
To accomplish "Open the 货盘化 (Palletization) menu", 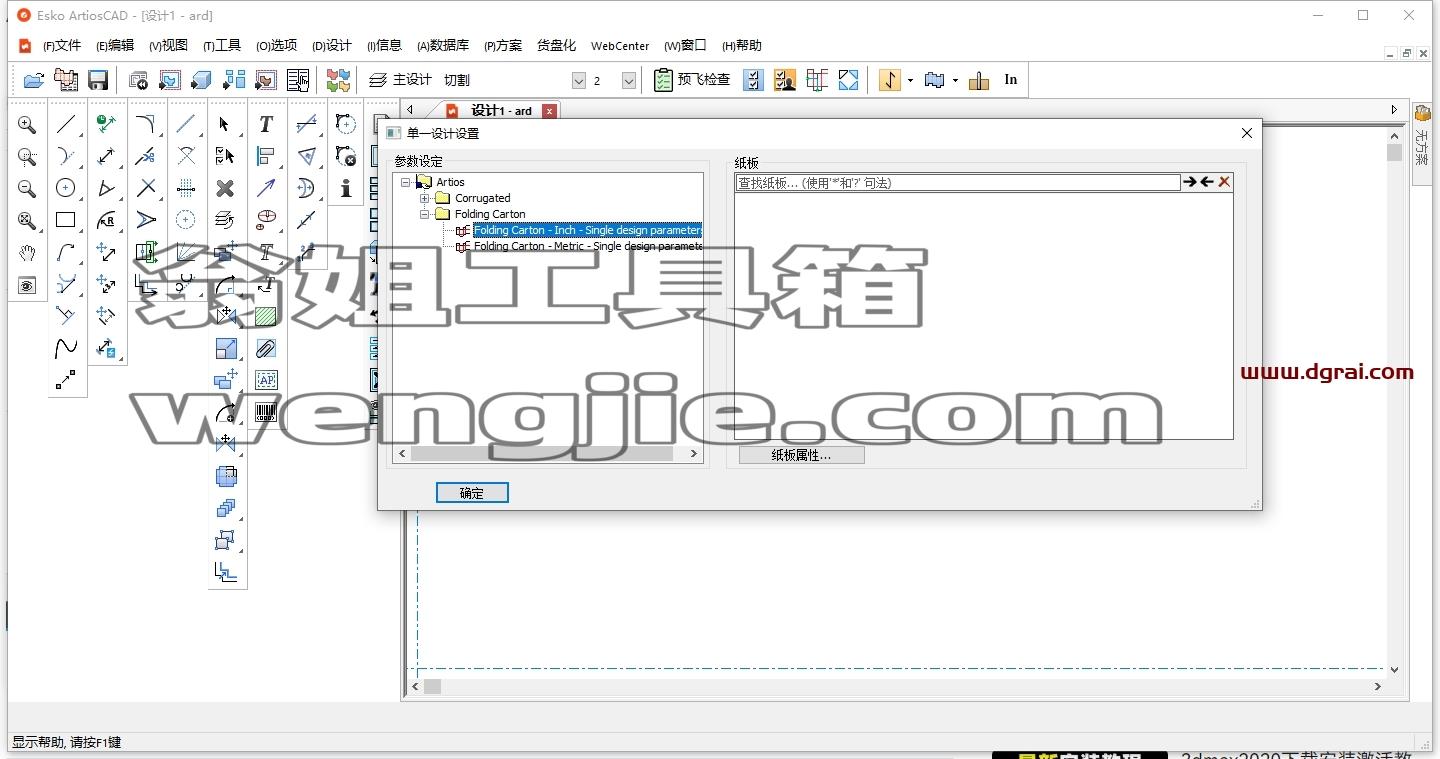I will pos(556,45).
